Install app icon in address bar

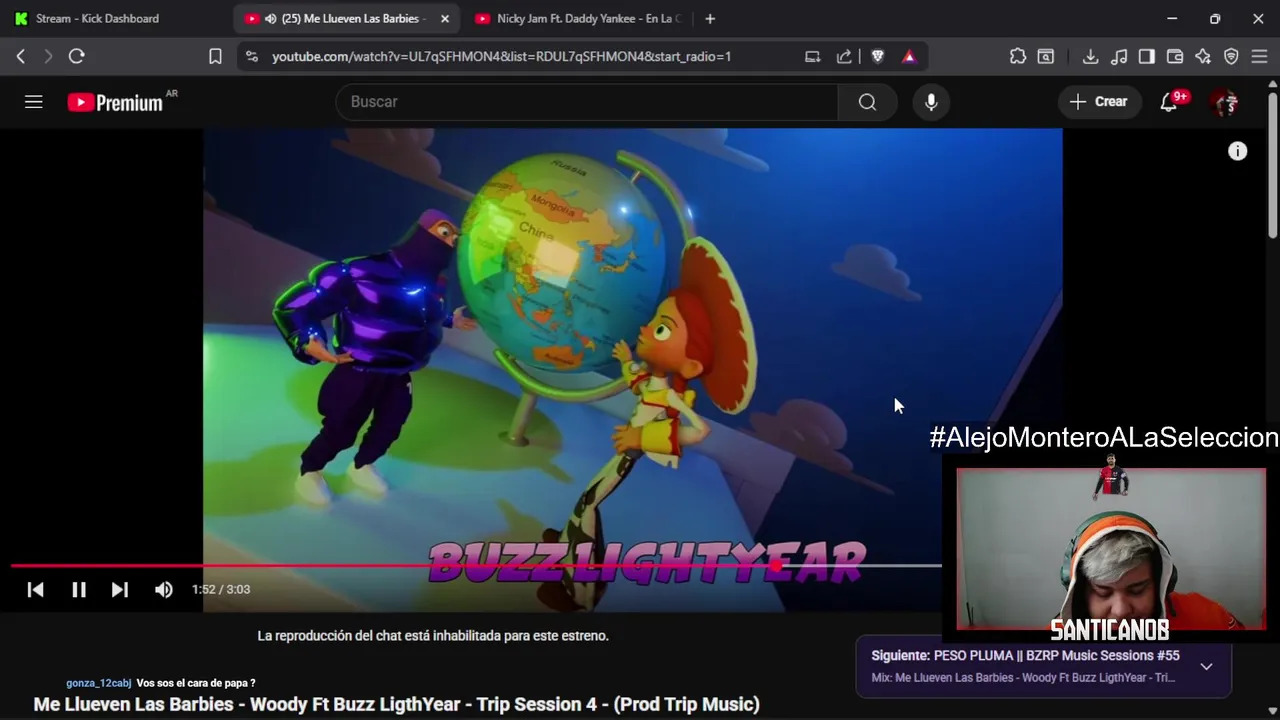(813, 57)
